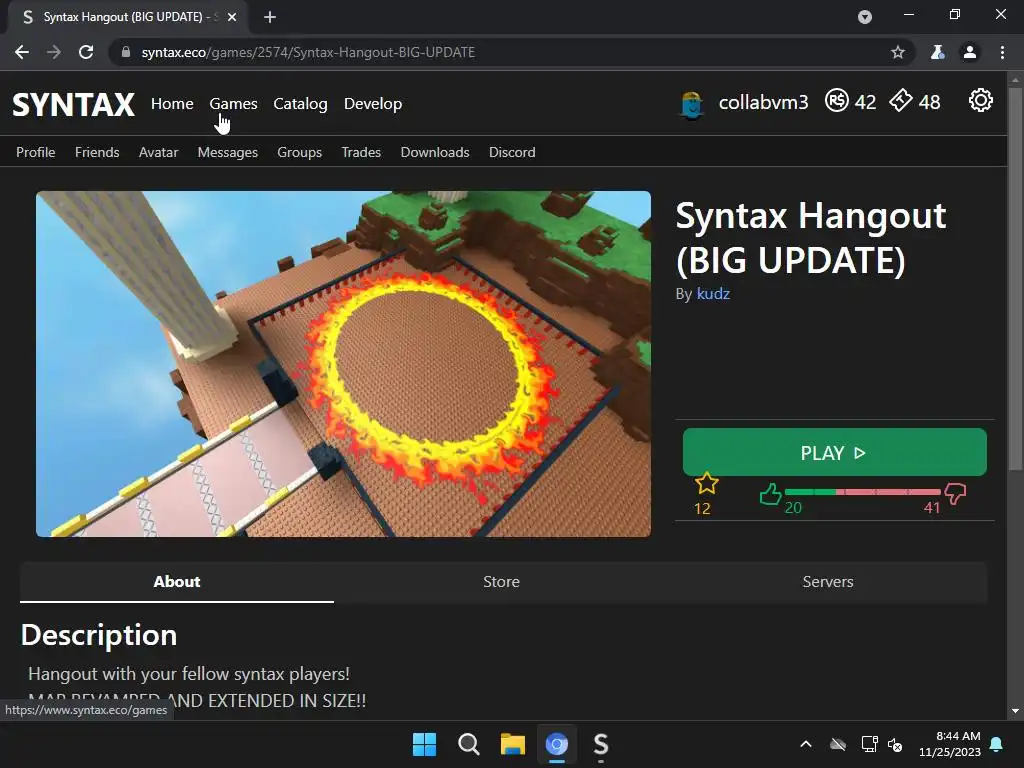Open Windows taskbar search

(468, 744)
